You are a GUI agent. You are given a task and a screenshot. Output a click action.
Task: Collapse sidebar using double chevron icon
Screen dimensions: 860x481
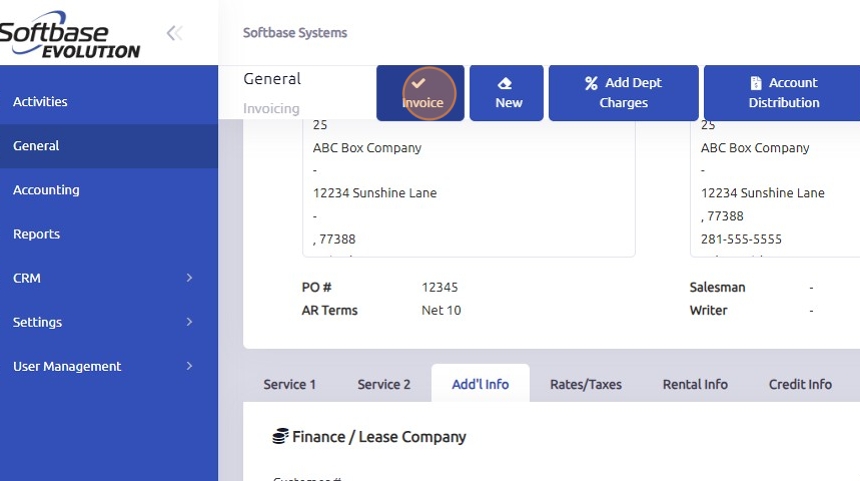click(174, 33)
